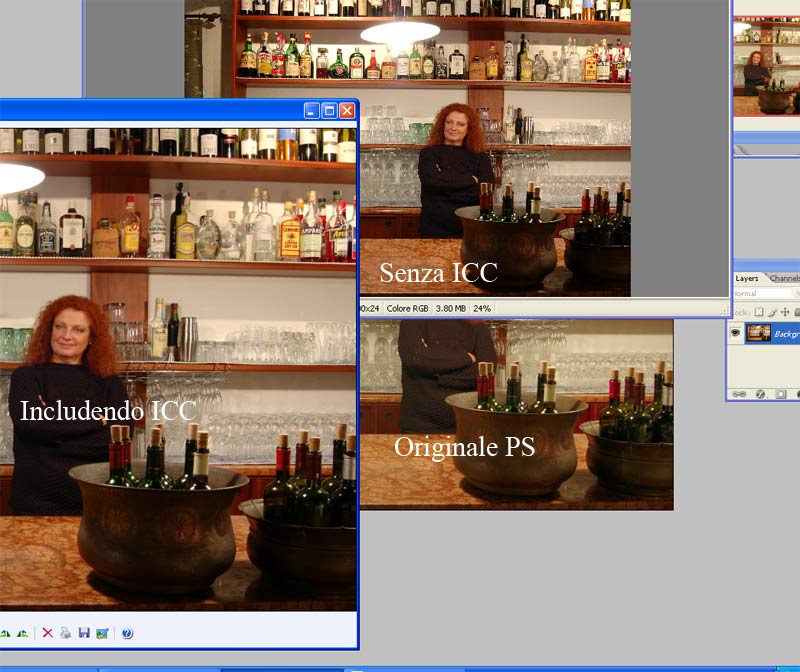This screenshot has width=800, height=672.
Task: Print the image from viewer toolbar
Action: pyautogui.click(x=65, y=633)
